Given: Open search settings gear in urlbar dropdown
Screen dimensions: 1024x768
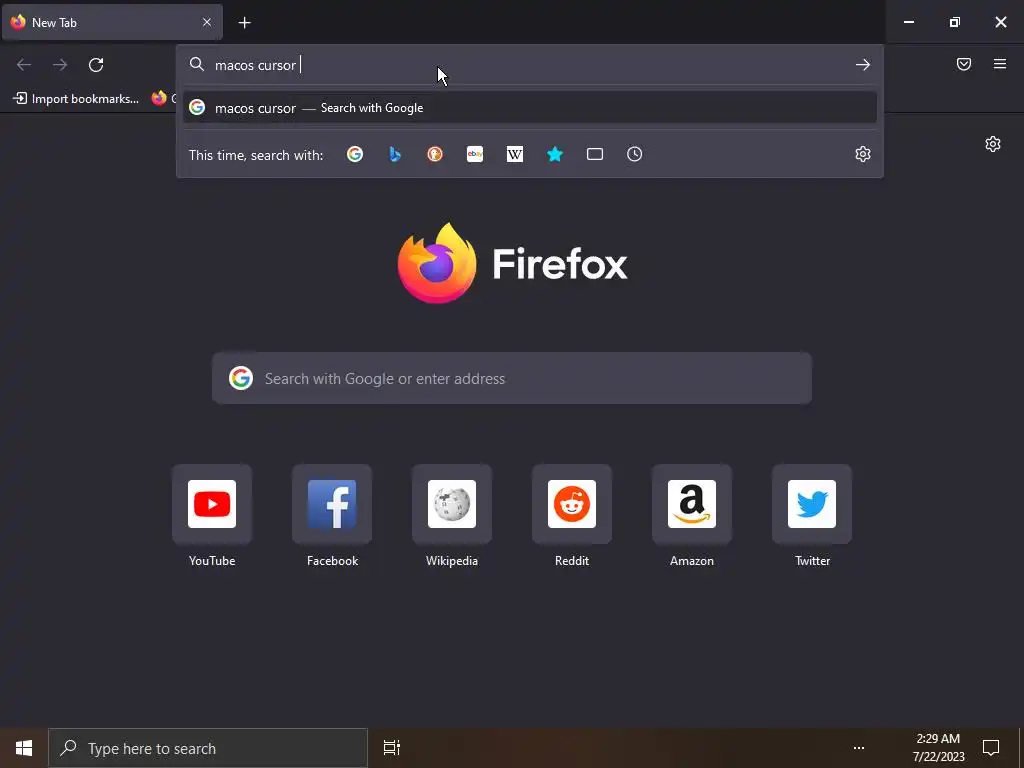Looking at the screenshot, I should pyautogui.click(x=863, y=154).
